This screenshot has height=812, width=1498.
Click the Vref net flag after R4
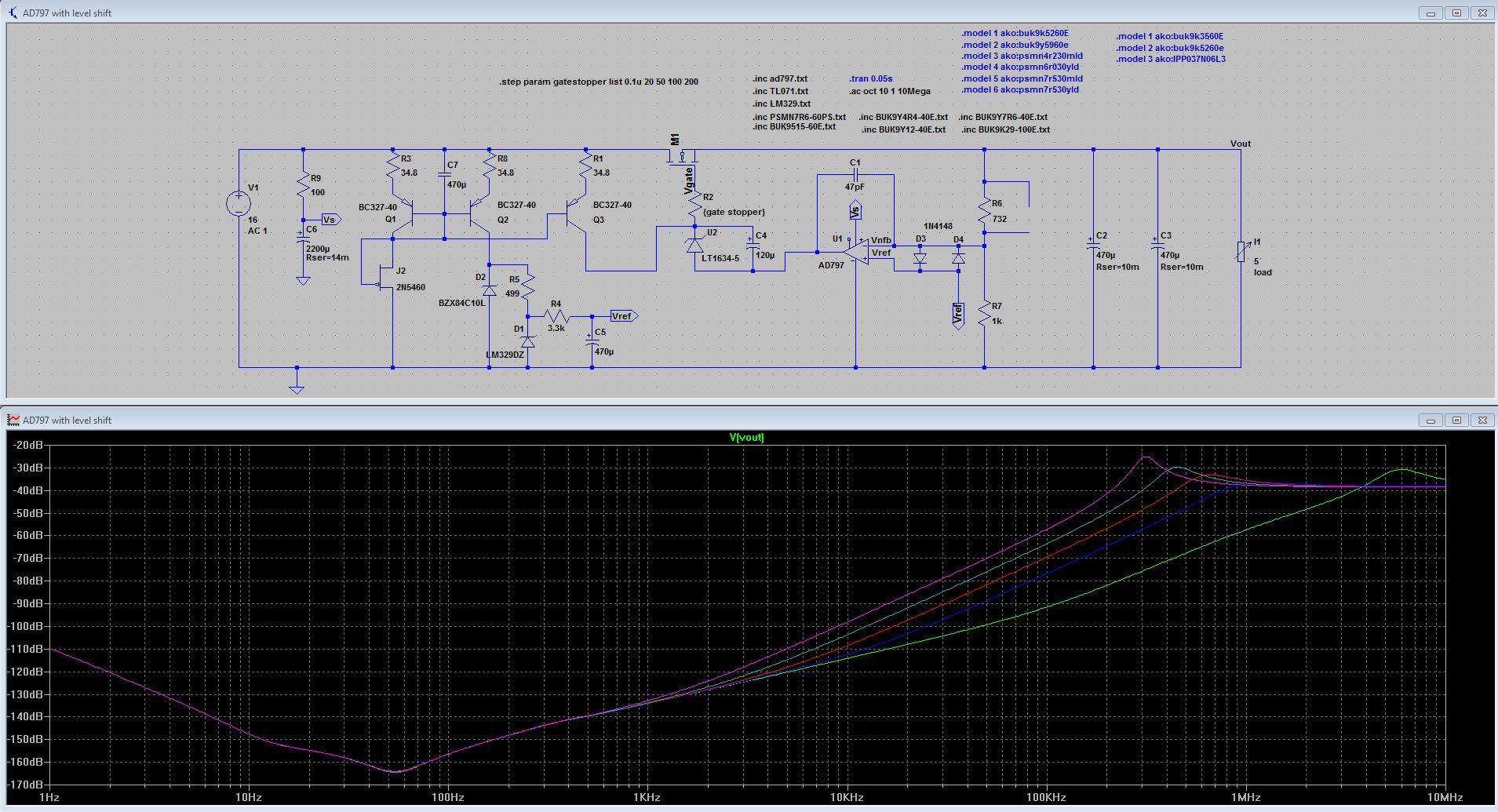(x=624, y=316)
